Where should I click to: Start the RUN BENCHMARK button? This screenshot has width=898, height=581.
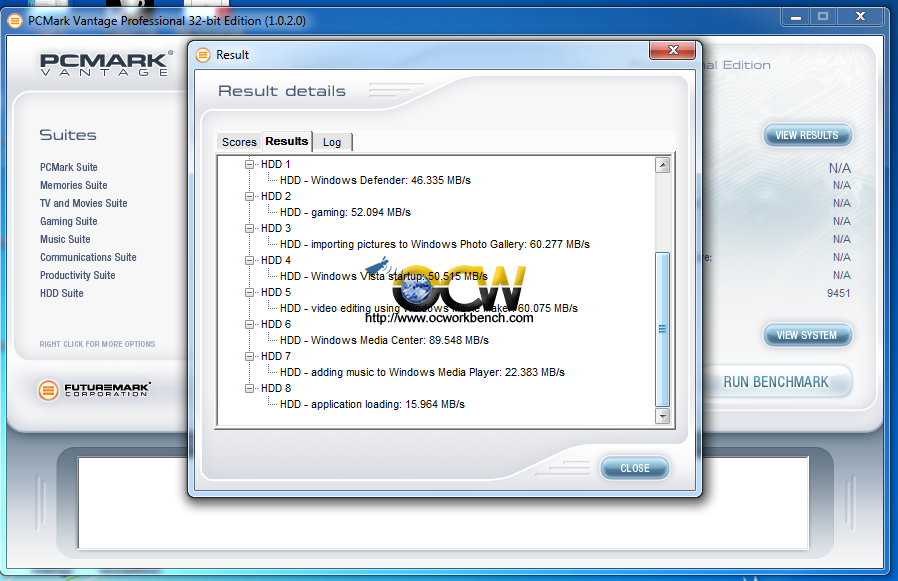coord(775,382)
